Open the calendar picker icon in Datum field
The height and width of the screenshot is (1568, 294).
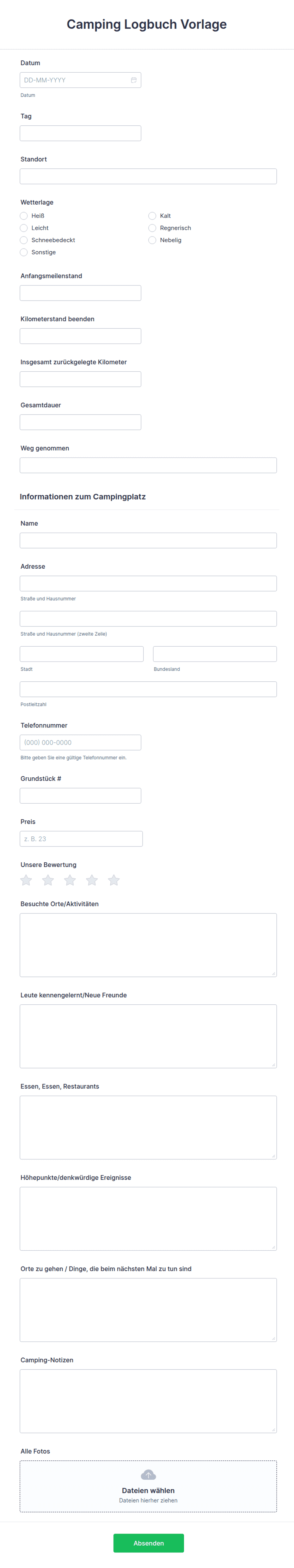134,80
